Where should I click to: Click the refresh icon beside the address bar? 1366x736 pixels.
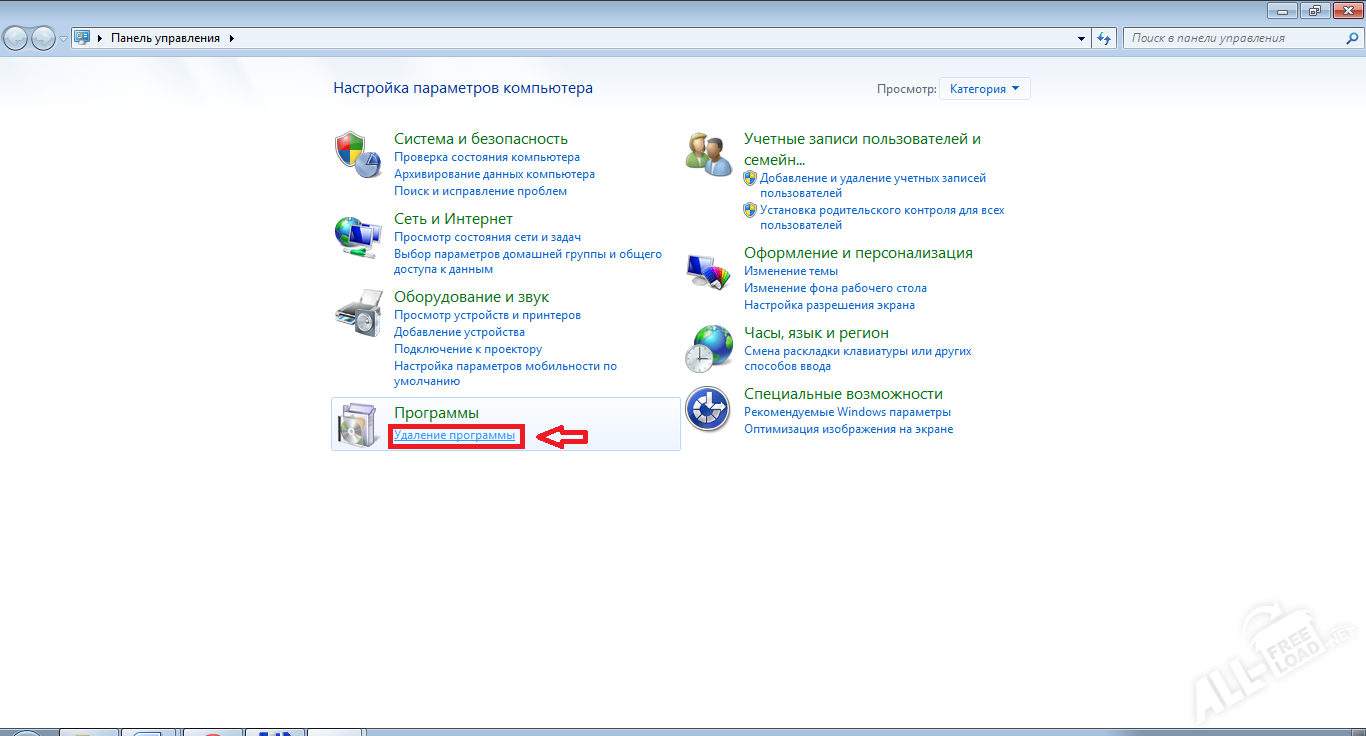pyautogui.click(x=1104, y=38)
